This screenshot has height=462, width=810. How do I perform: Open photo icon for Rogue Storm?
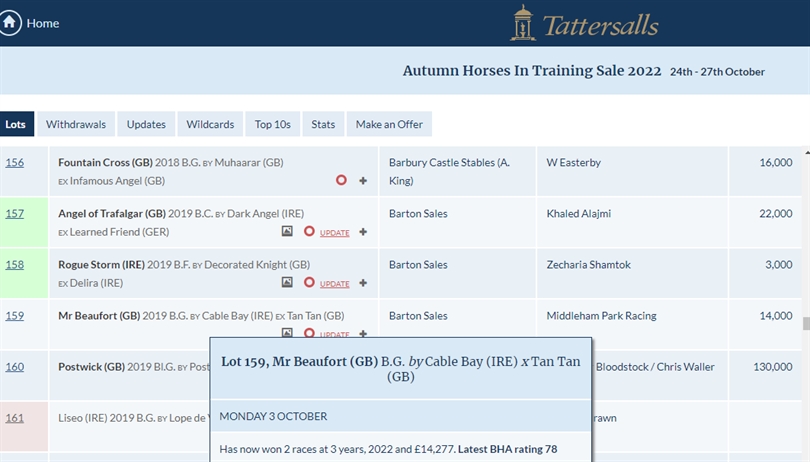(287, 282)
